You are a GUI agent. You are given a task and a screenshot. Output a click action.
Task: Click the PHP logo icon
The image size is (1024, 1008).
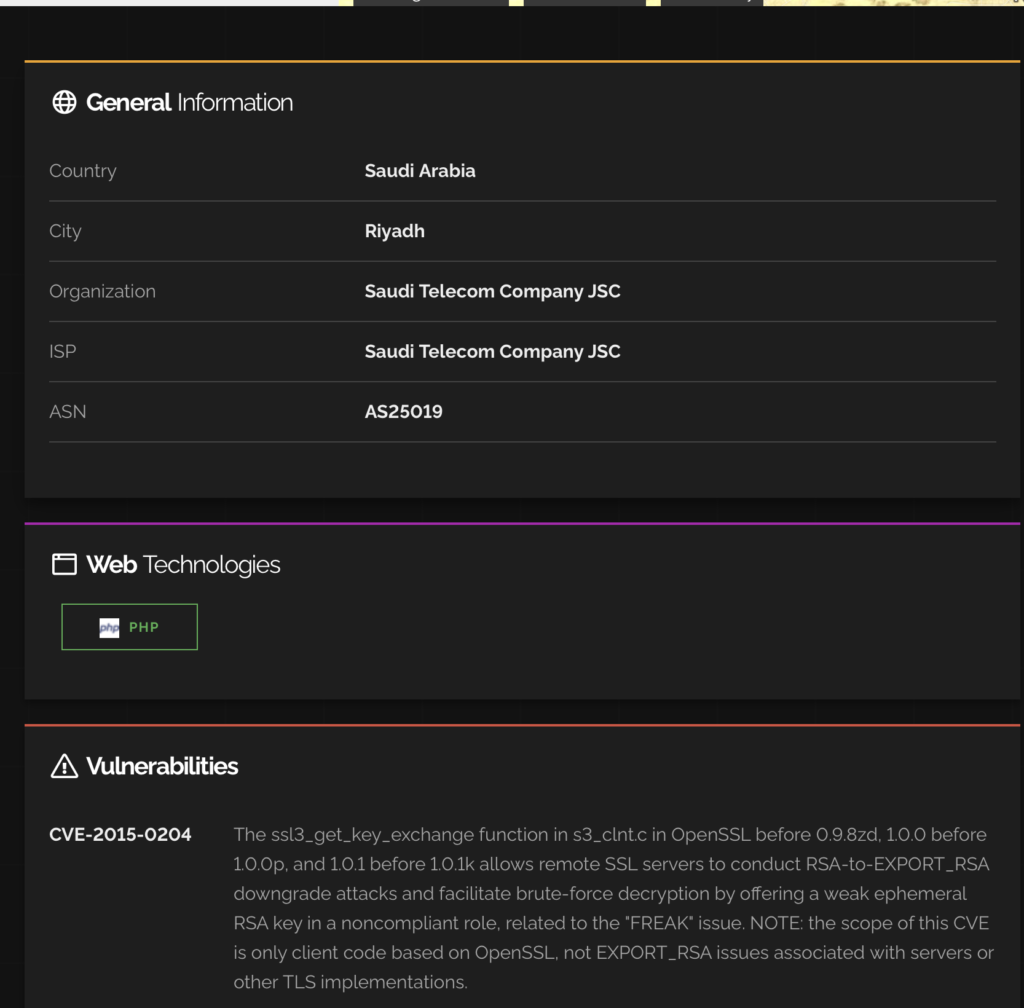click(x=109, y=627)
